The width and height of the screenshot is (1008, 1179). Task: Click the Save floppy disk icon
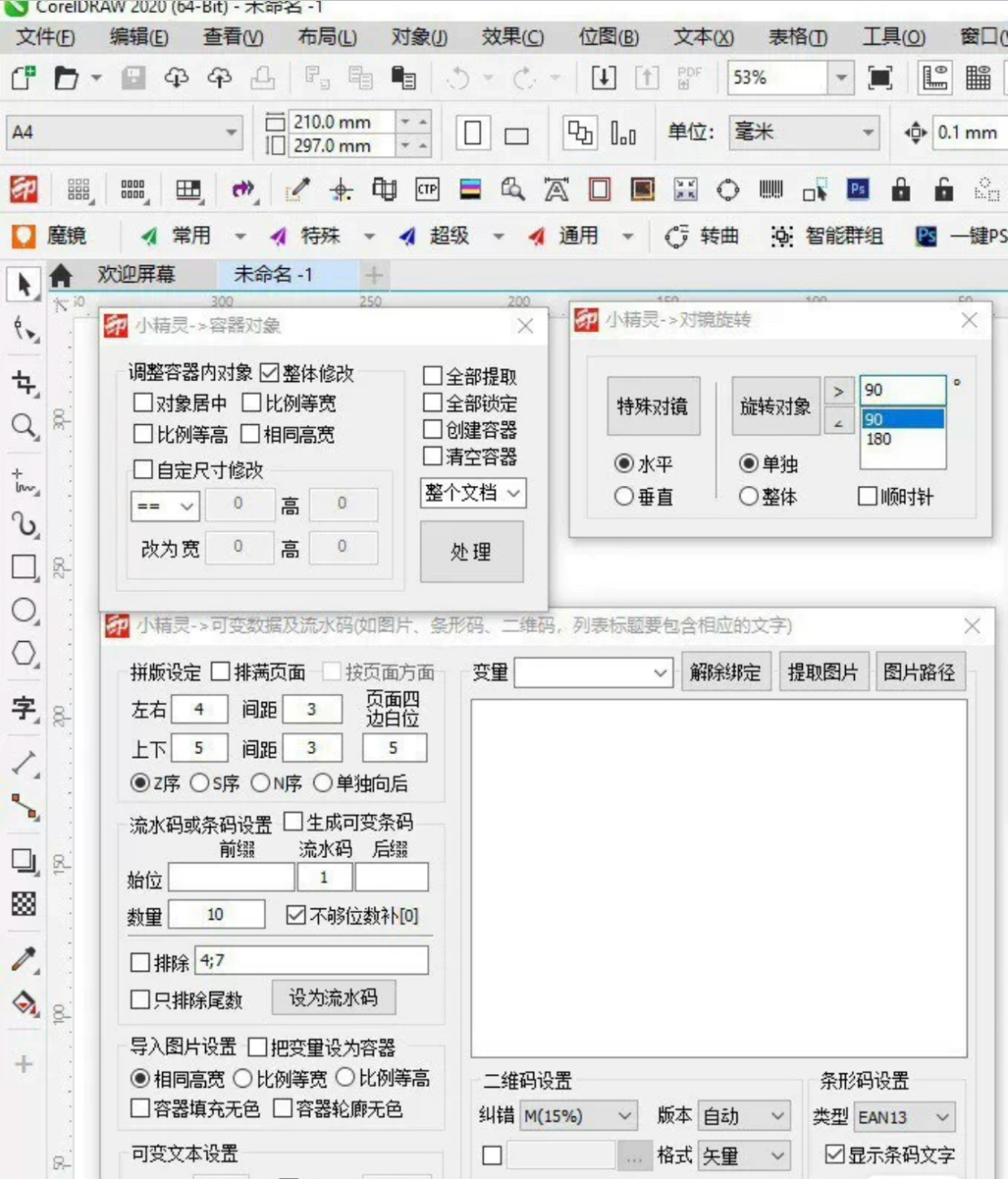[x=133, y=78]
